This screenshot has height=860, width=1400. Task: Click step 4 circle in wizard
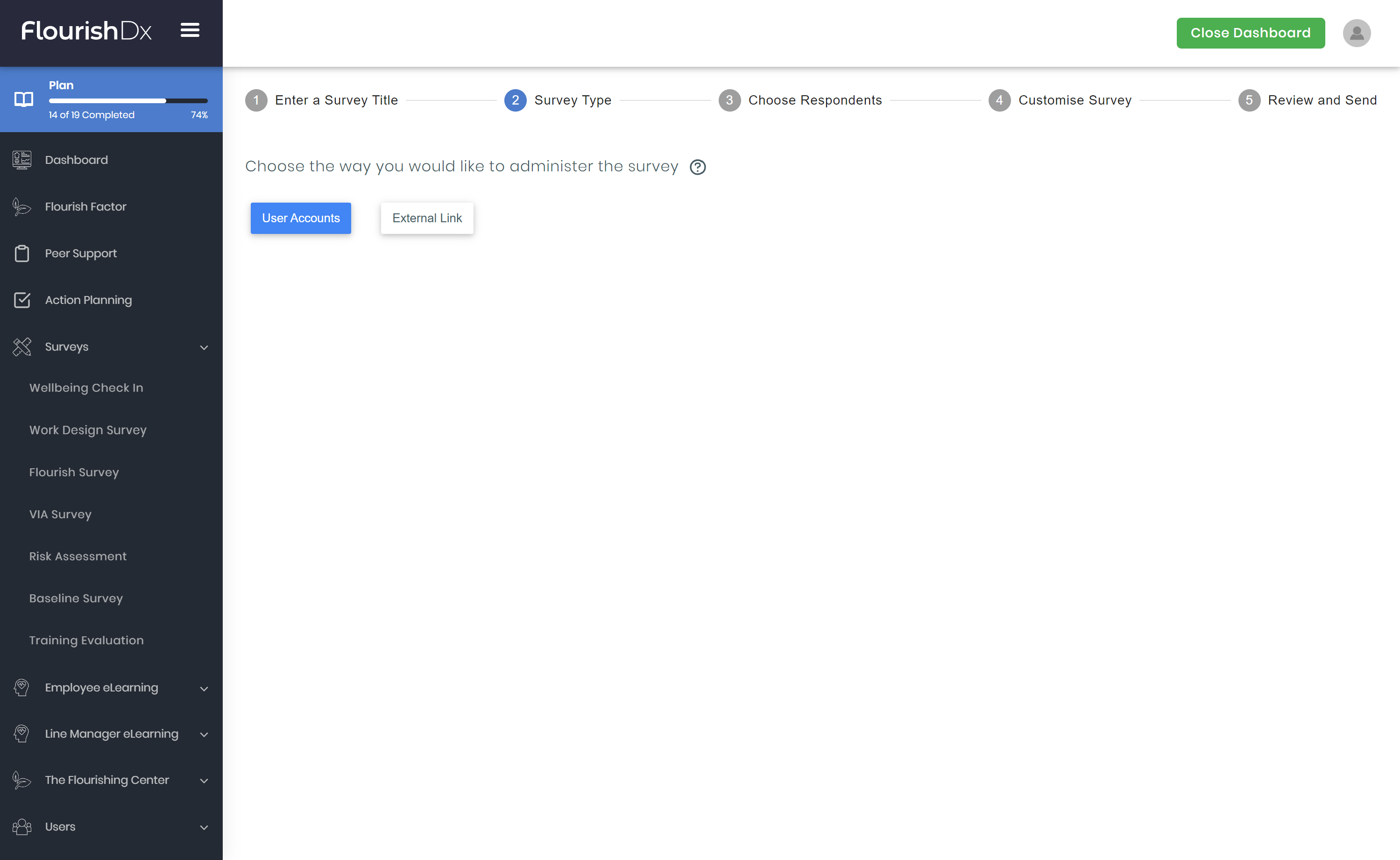(x=999, y=100)
